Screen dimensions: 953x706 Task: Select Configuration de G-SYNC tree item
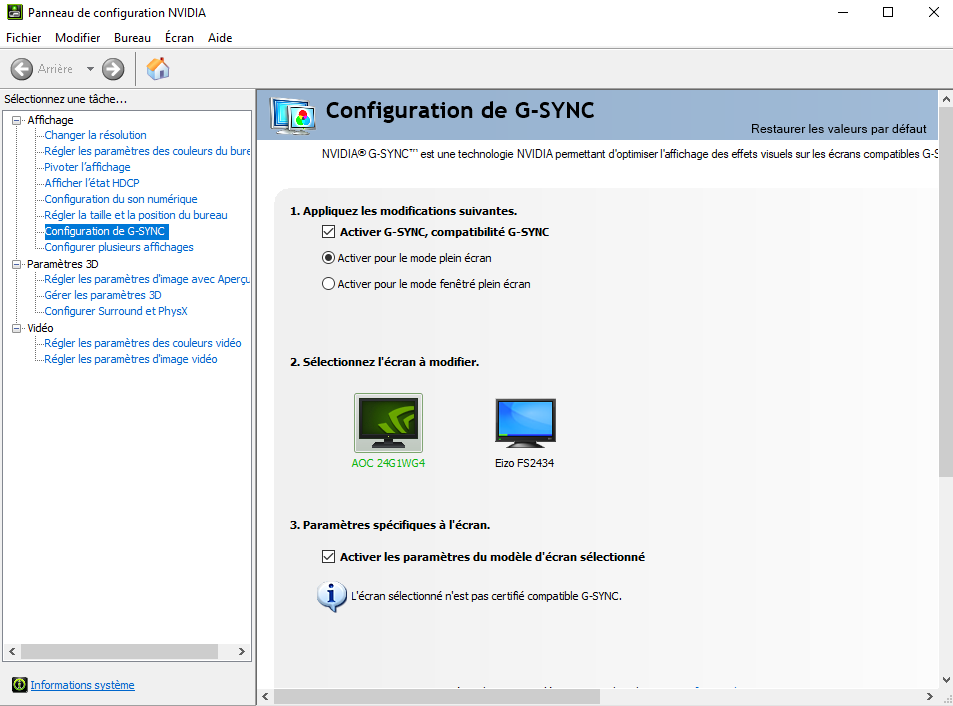pos(106,231)
